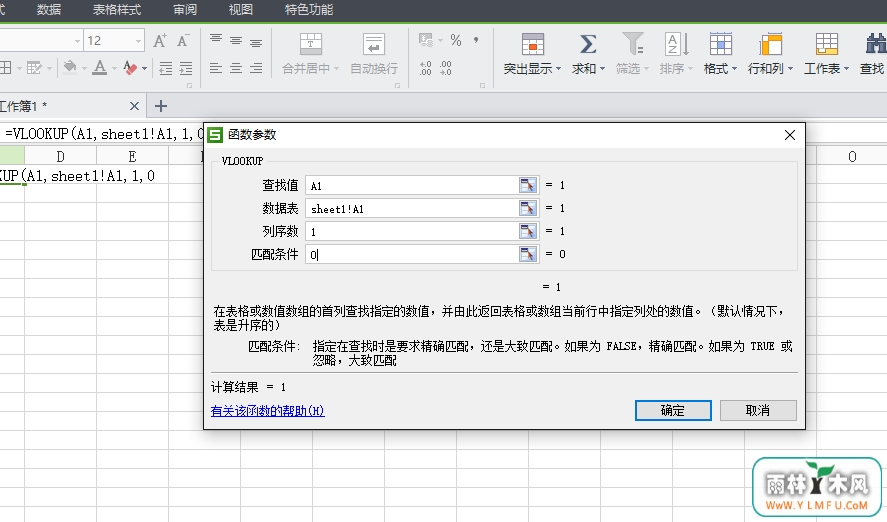Select the middle vertical align icon
The height and width of the screenshot is (522, 887).
pyautogui.click(x=236, y=41)
